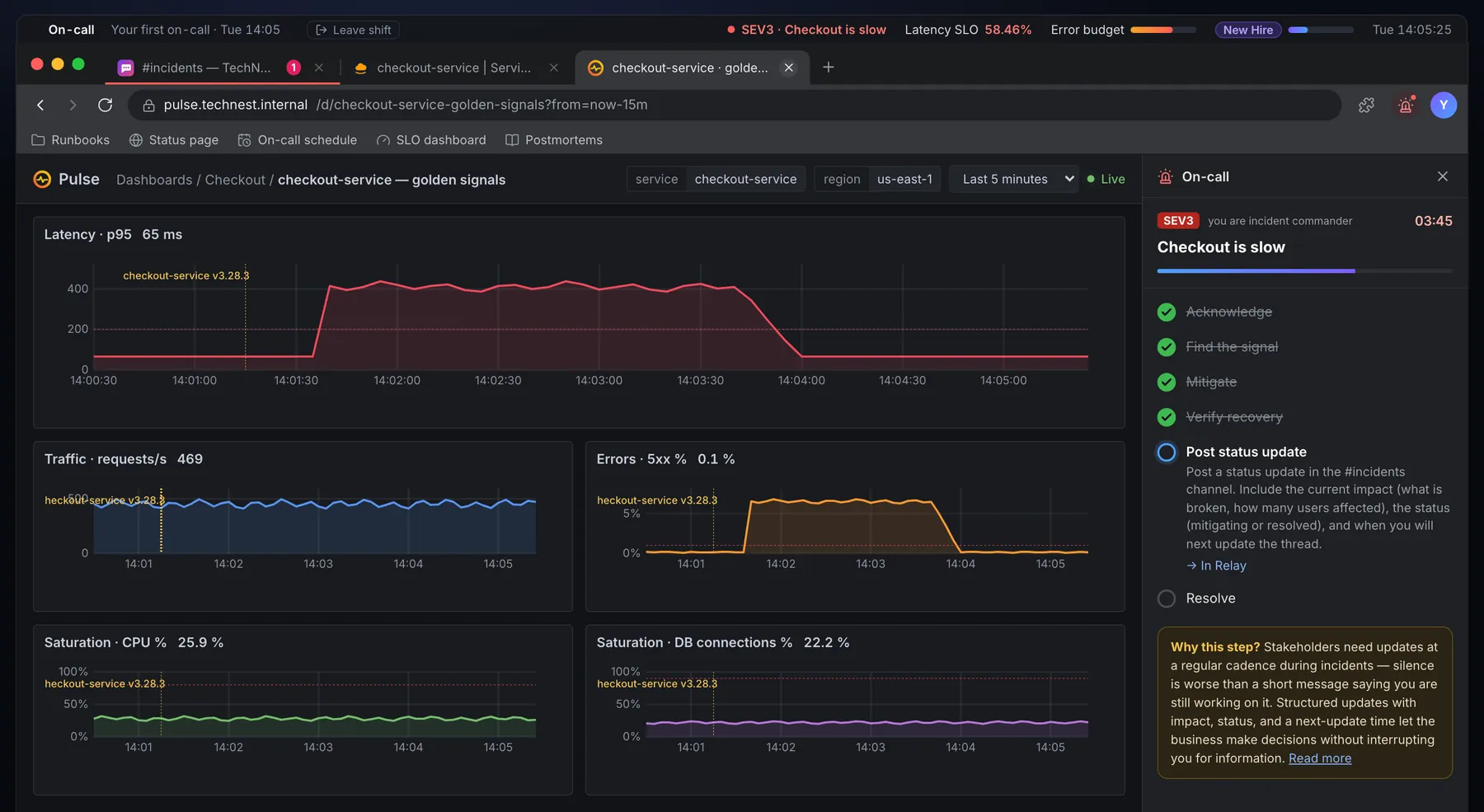The height and width of the screenshot is (812, 1484).
Task: Click the New Hire progress bar
Action: click(1321, 30)
